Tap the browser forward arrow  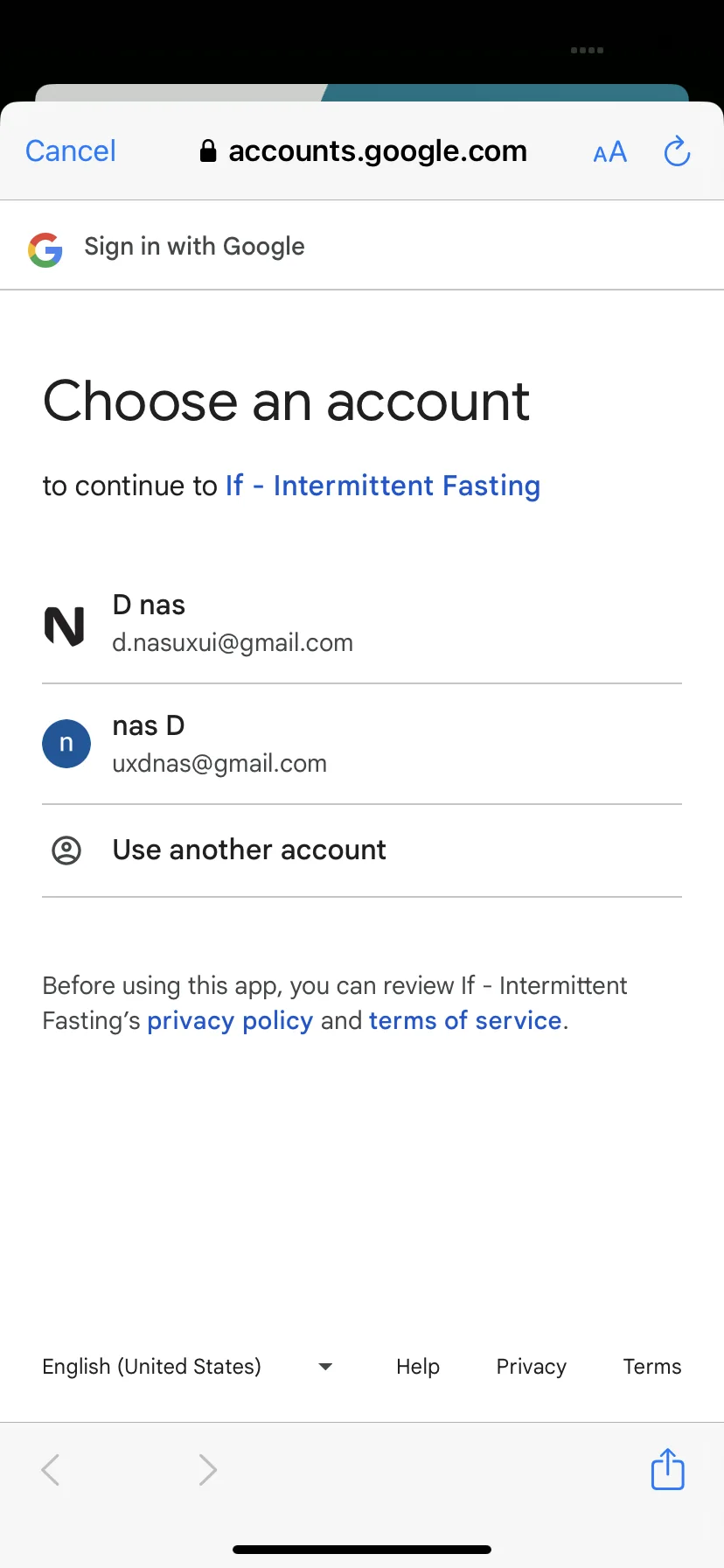(x=207, y=1469)
